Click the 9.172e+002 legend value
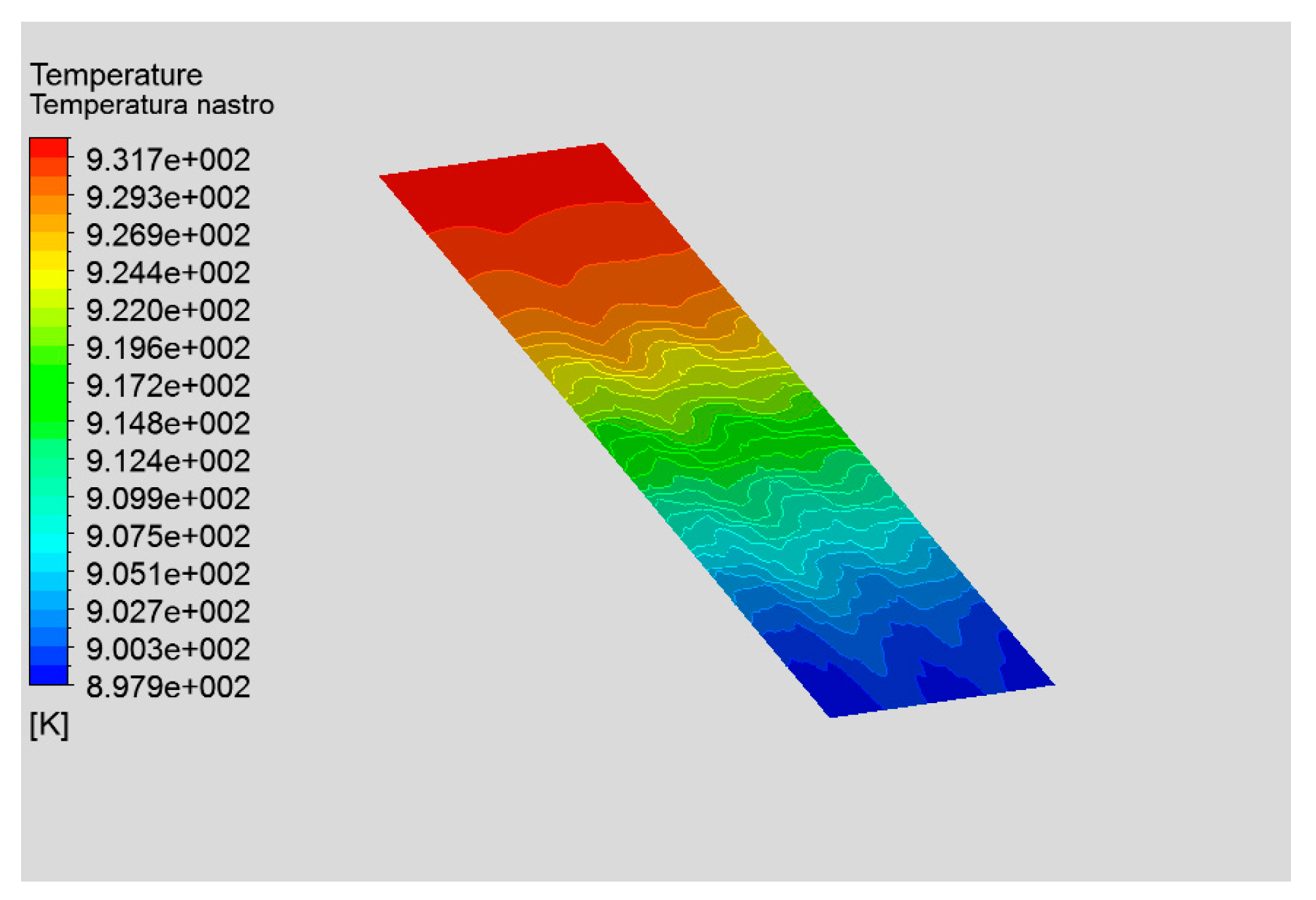 tap(168, 386)
